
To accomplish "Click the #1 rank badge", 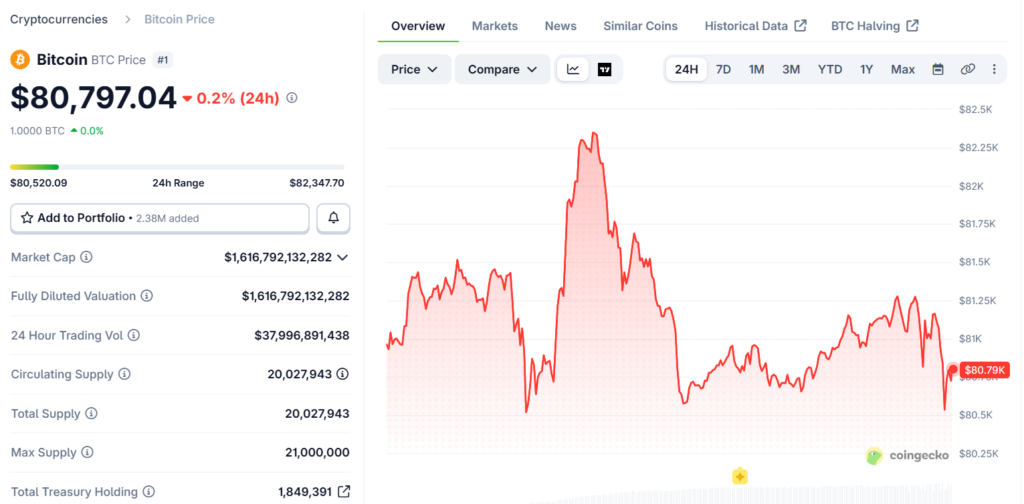I will click(163, 60).
